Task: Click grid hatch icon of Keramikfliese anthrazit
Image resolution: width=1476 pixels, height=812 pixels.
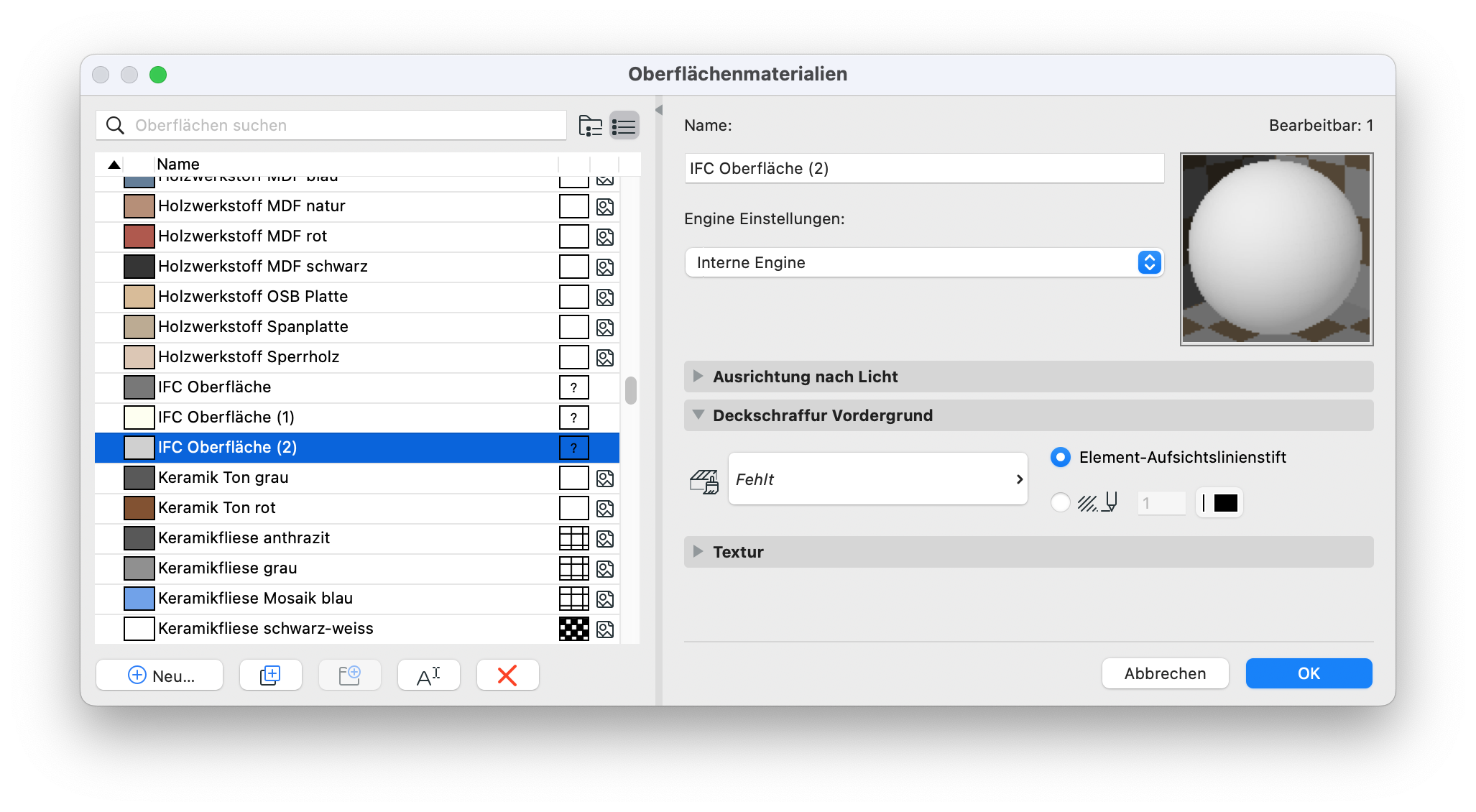Action: tap(573, 538)
